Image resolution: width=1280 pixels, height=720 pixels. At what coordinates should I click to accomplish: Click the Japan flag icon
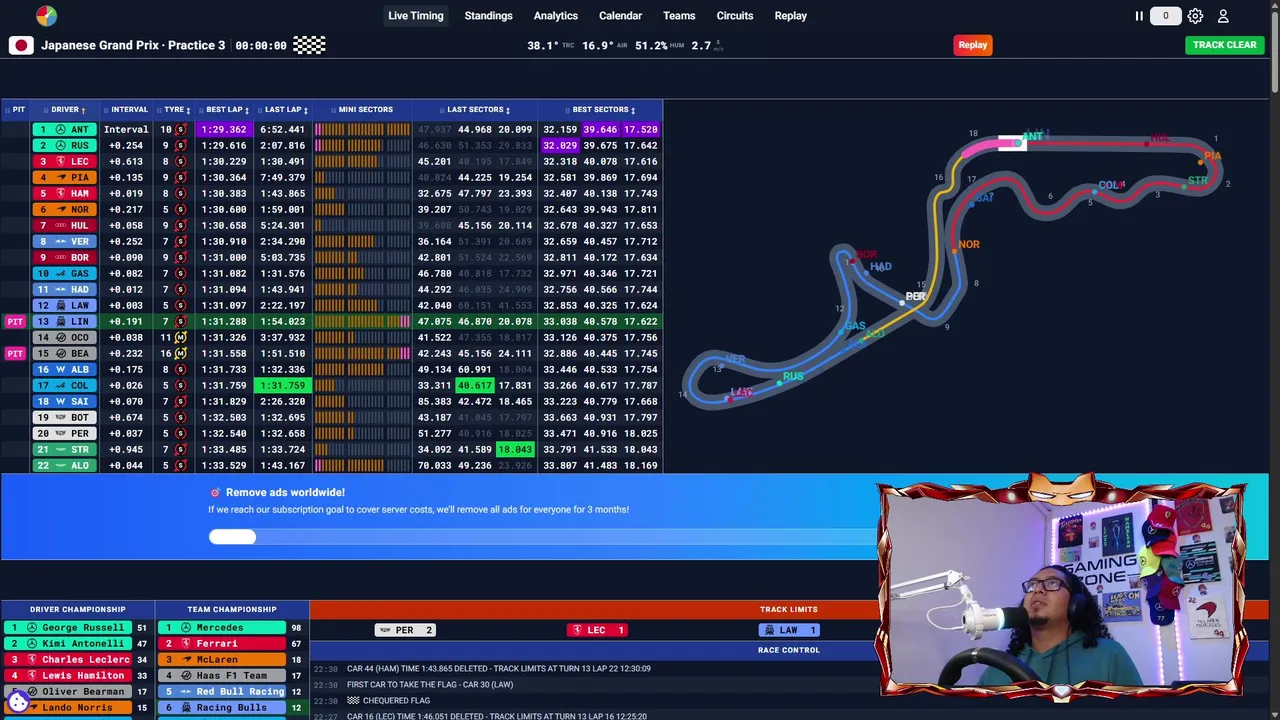(21, 45)
